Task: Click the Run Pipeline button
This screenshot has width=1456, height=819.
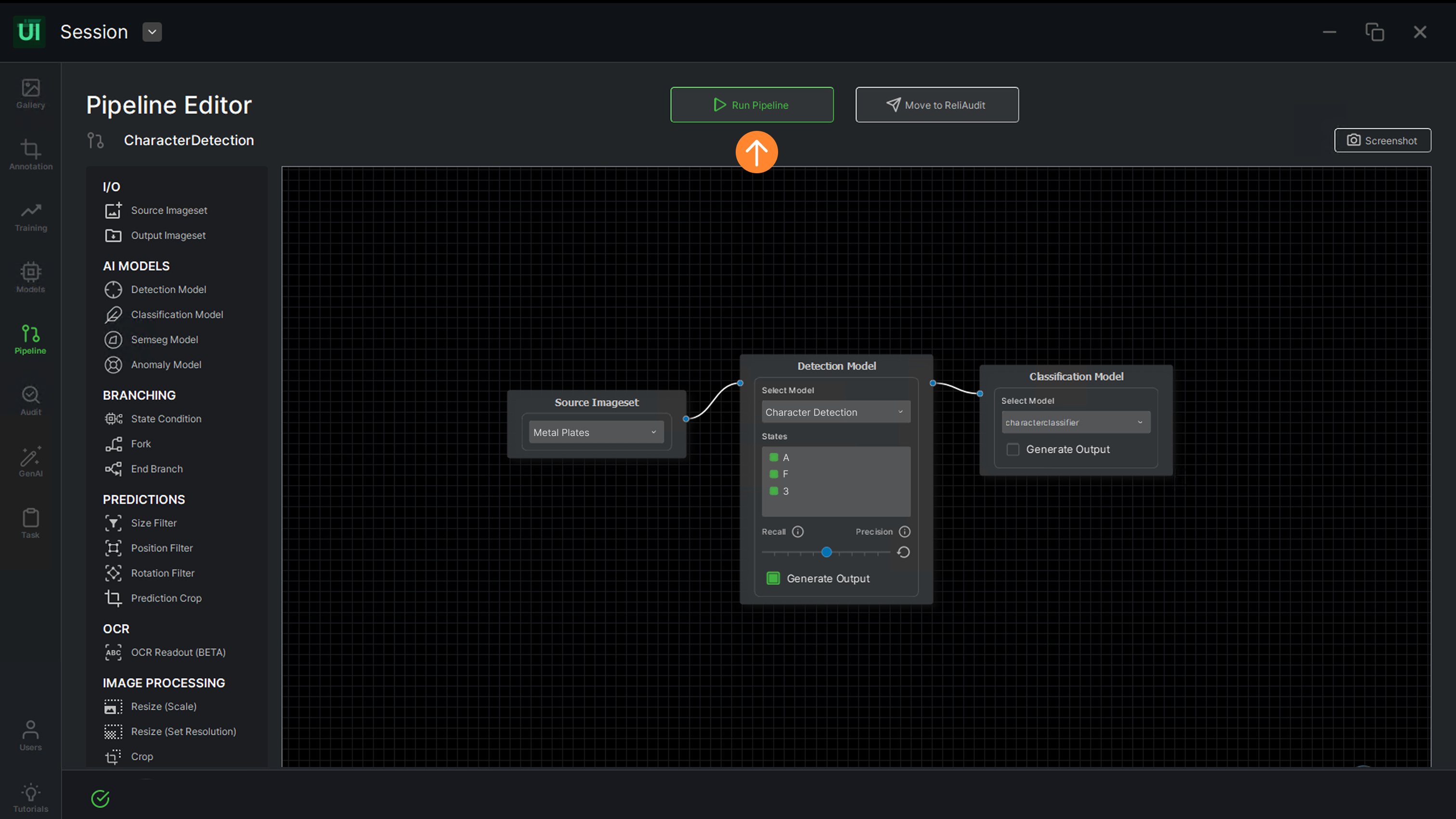Action: tap(751, 104)
